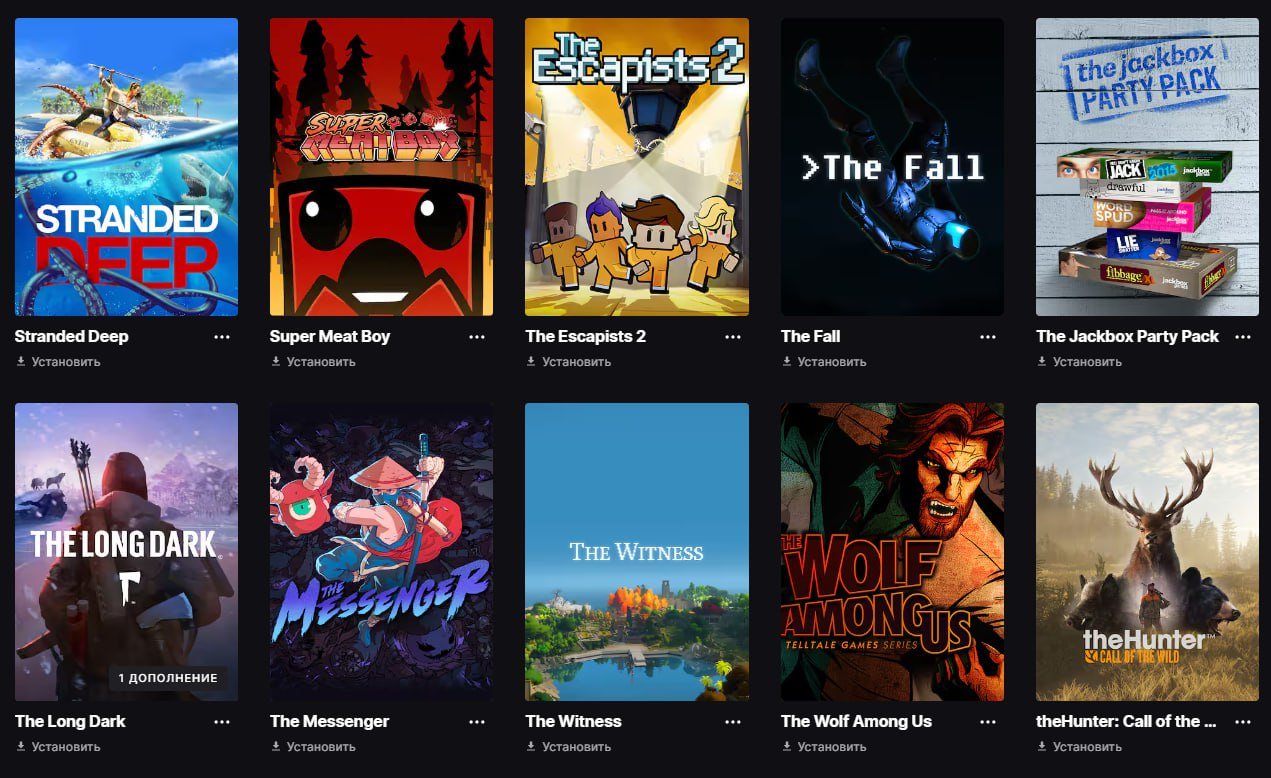Open the three-dot menu for The Escapists 2
The image size is (1271, 778).
pos(733,337)
